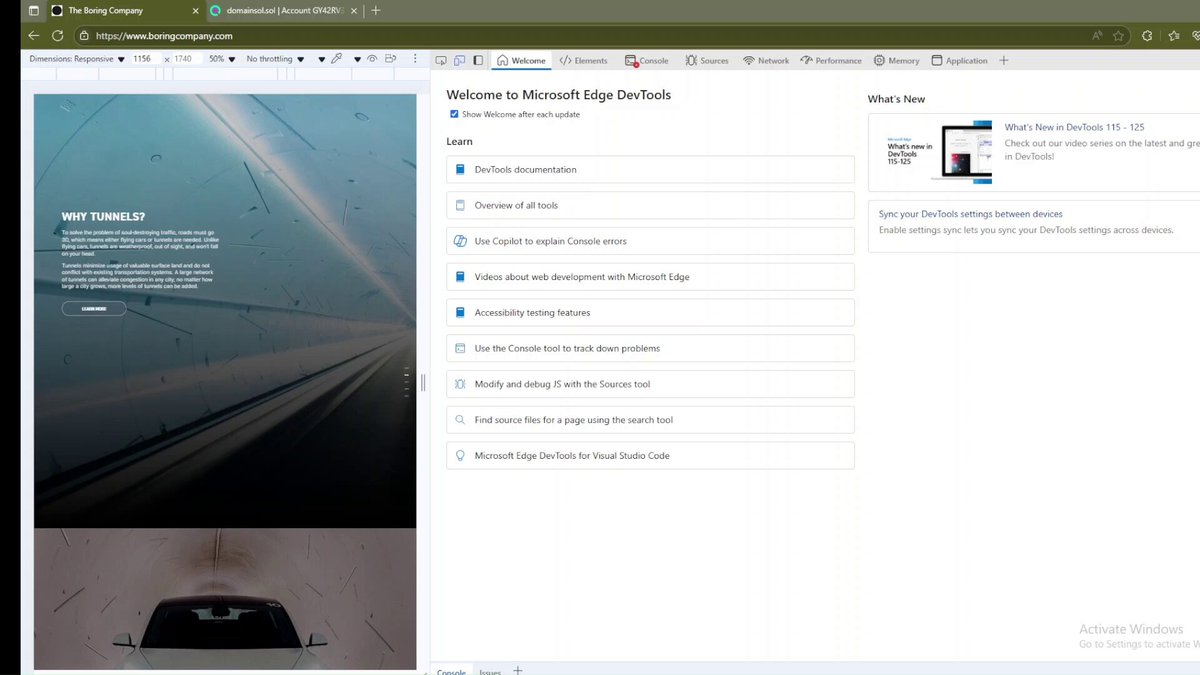This screenshot has width=1200, height=675.
Task: Pick the eyedropper tool in device toolbar
Action: pyautogui.click(x=337, y=59)
